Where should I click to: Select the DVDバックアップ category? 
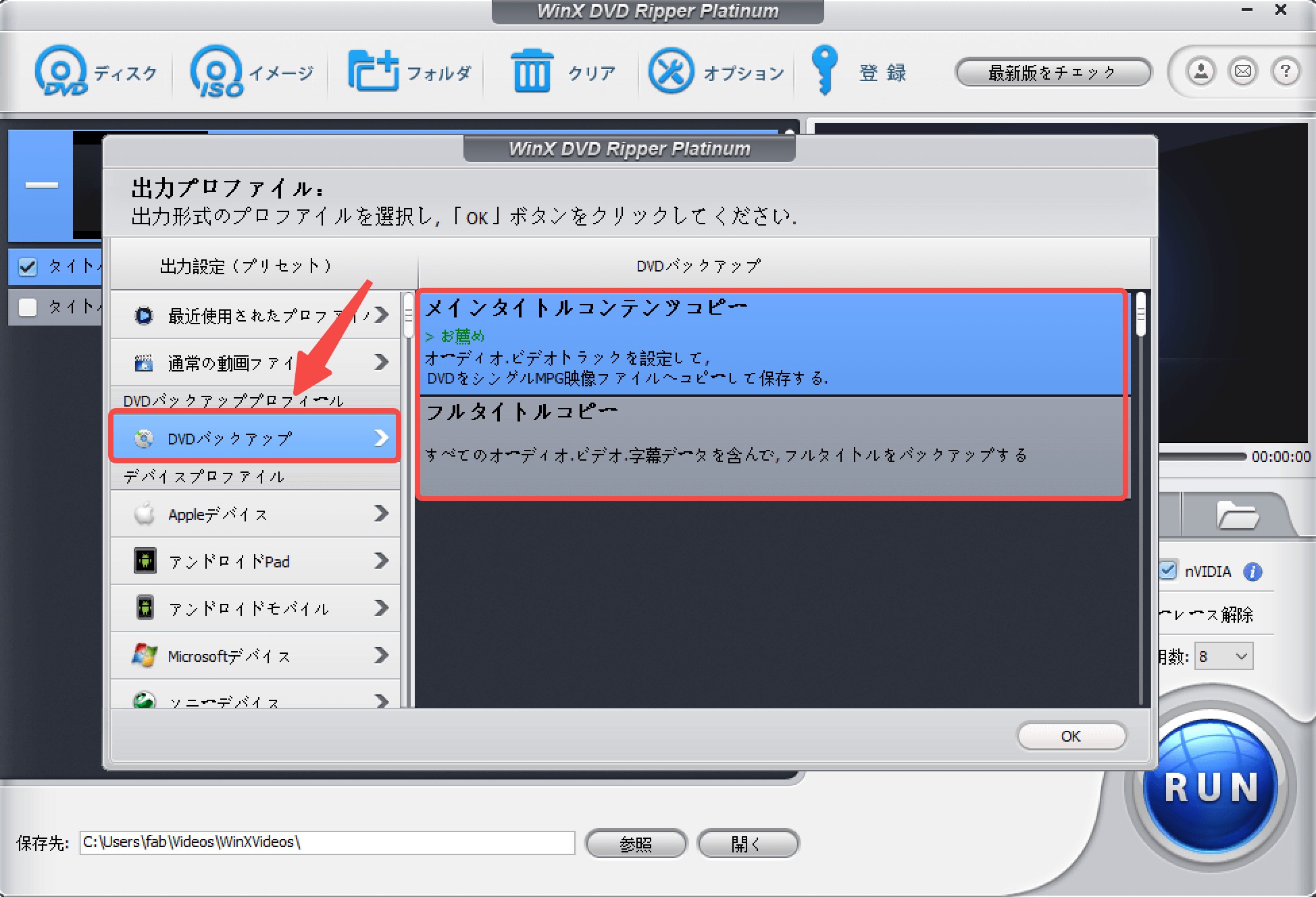[255, 438]
